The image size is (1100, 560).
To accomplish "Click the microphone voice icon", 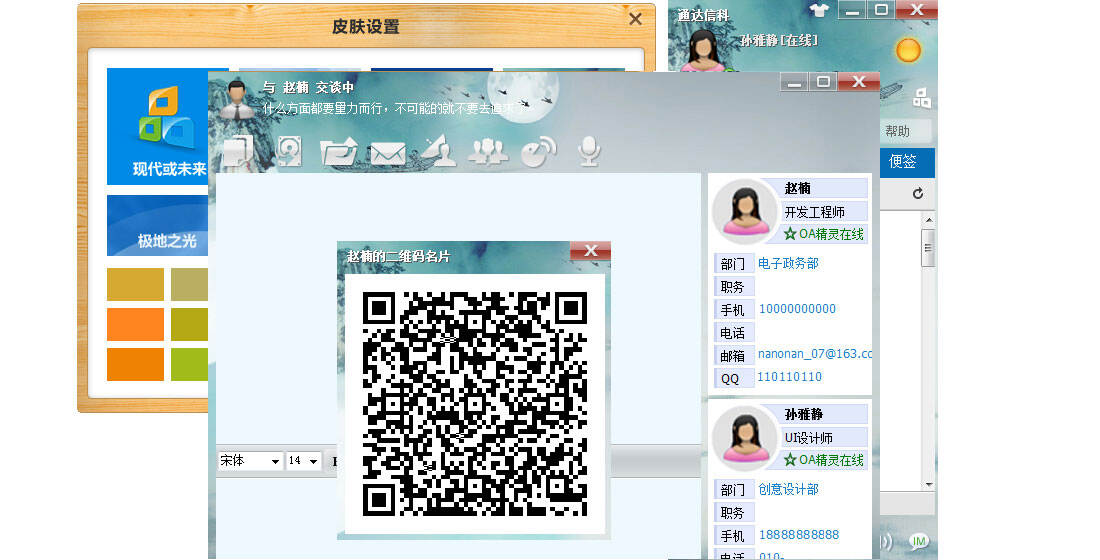I will tap(589, 151).
